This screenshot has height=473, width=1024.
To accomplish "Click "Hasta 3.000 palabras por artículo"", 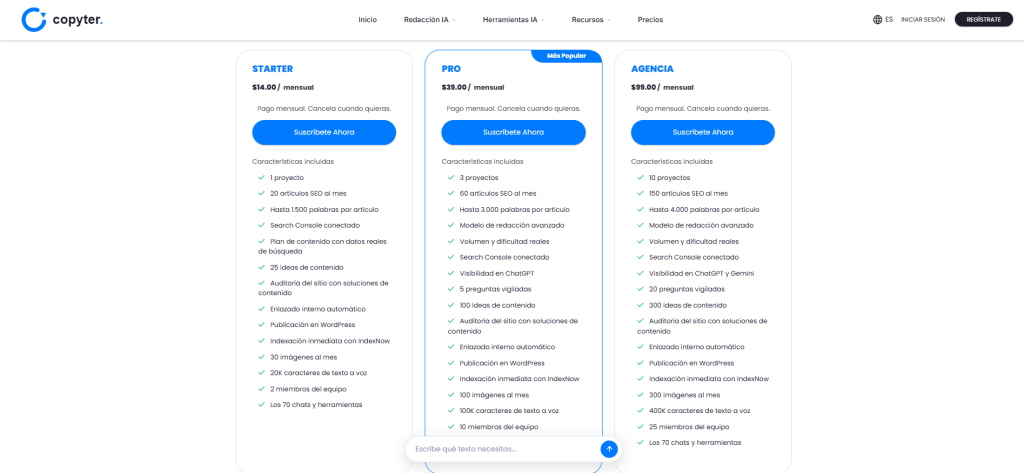I will tap(514, 210).
